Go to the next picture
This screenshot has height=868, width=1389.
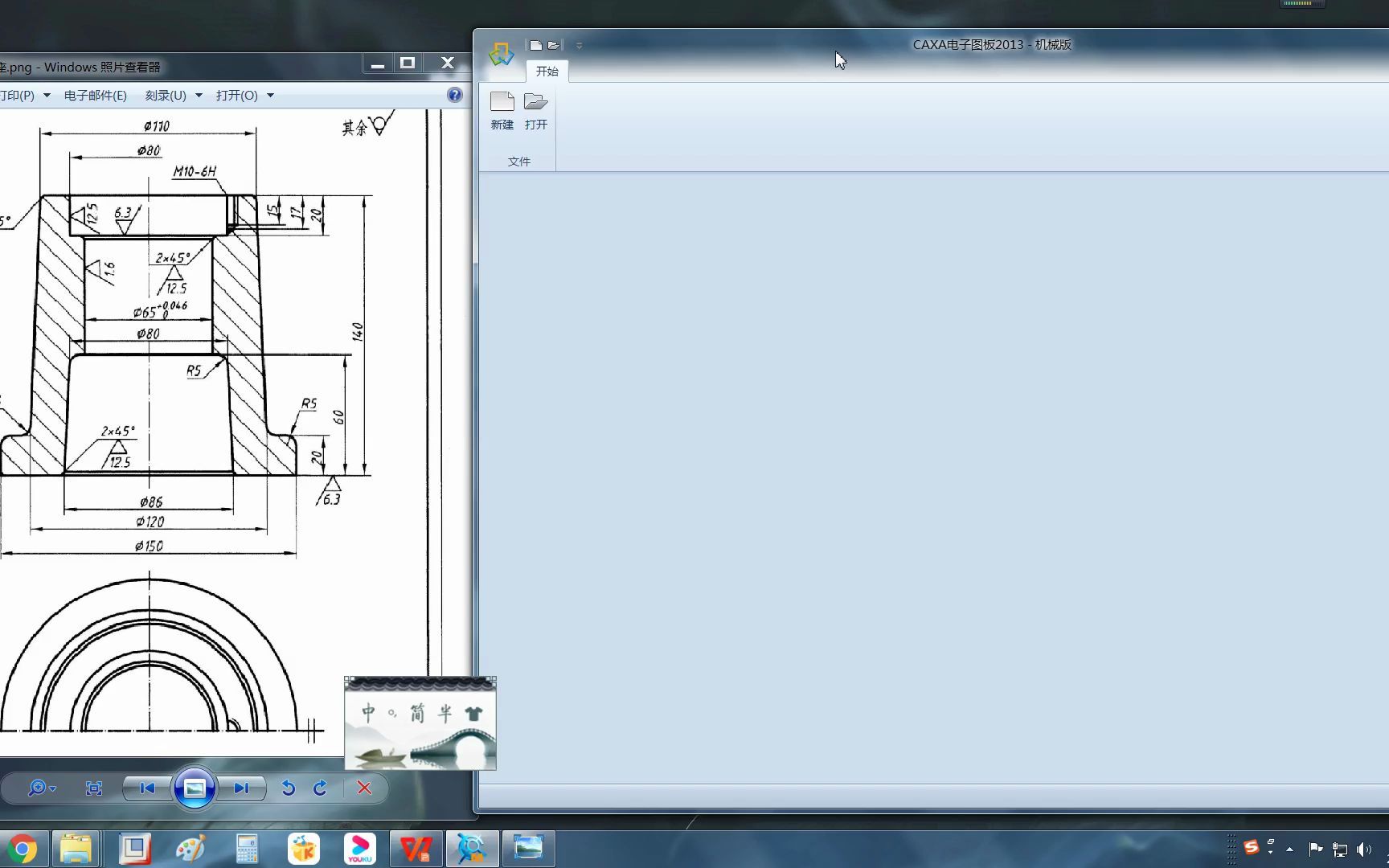tap(242, 788)
